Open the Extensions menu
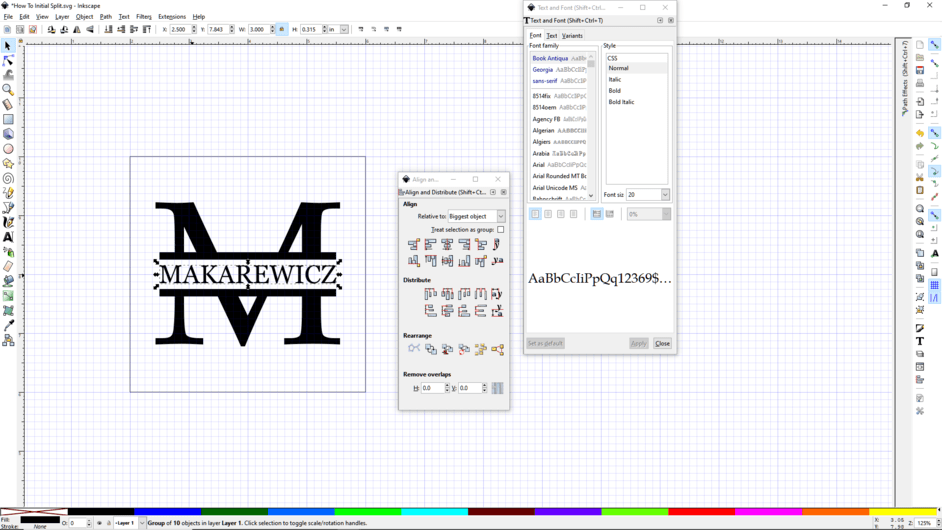This screenshot has width=942, height=530. pos(172,17)
